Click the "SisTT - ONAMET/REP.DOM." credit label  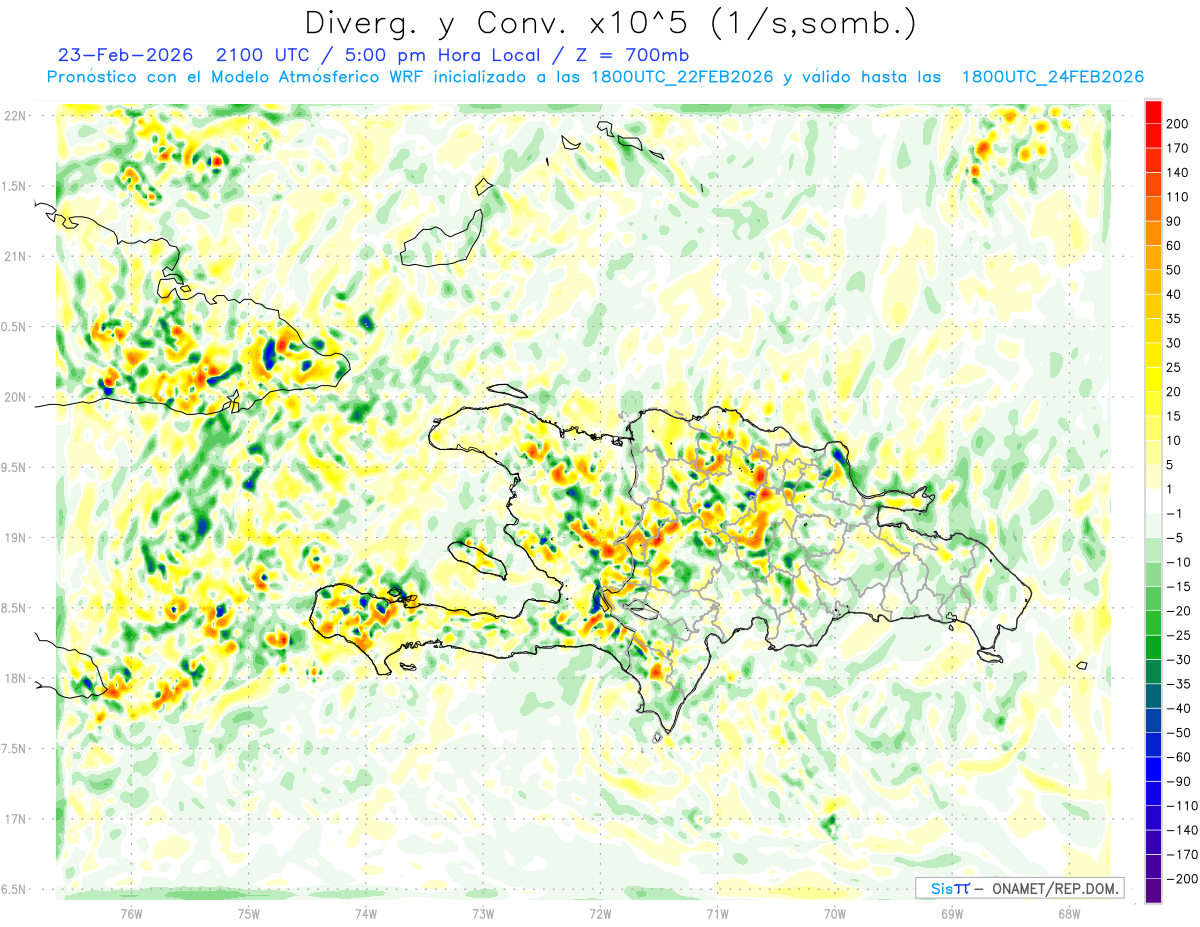click(x=1021, y=888)
